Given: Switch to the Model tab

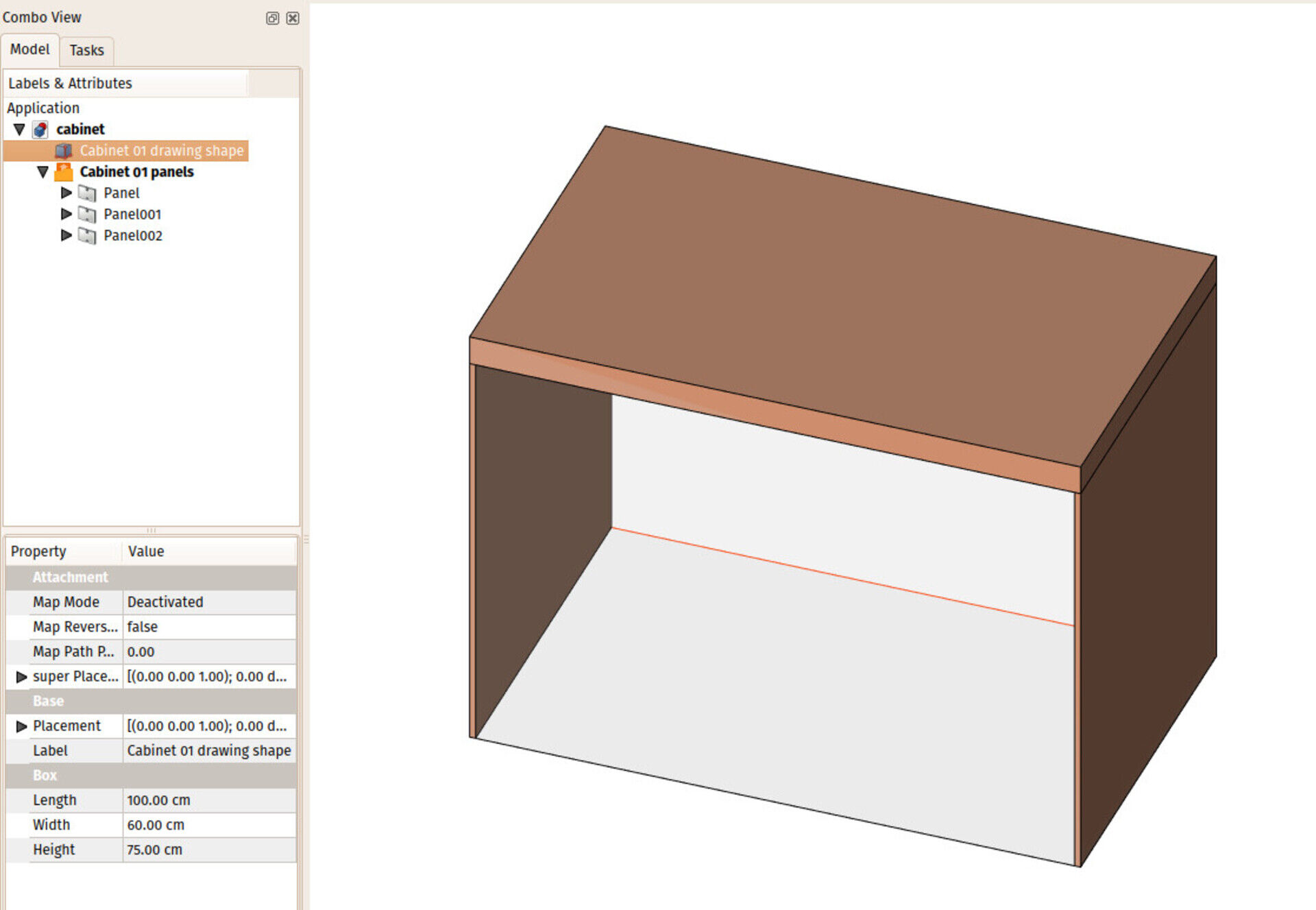Looking at the screenshot, I should click(29, 49).
